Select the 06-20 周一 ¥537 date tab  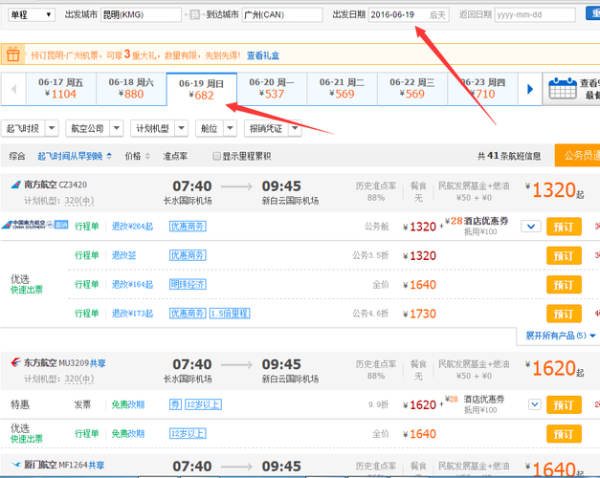pyautogui.click(x=272, y=88)
